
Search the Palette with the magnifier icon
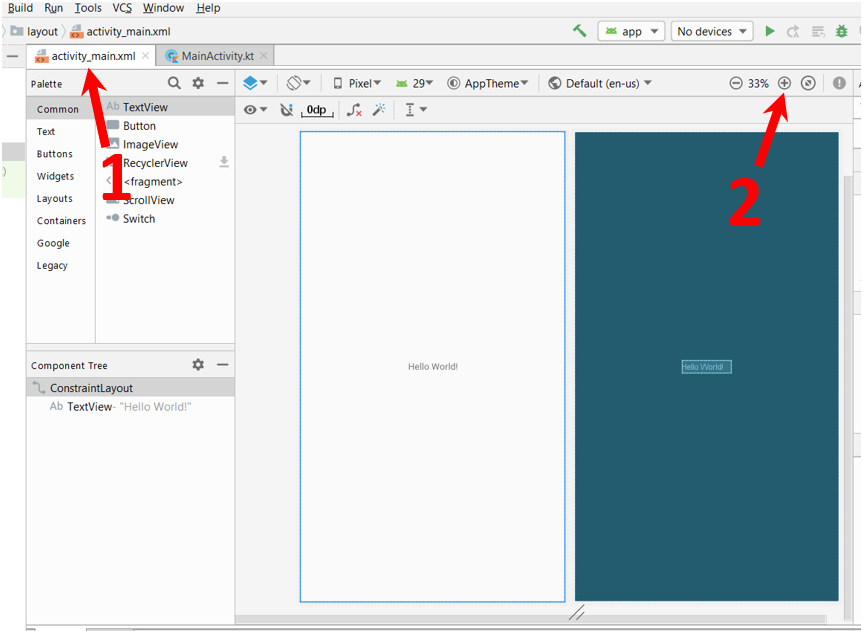pos(174,83)
